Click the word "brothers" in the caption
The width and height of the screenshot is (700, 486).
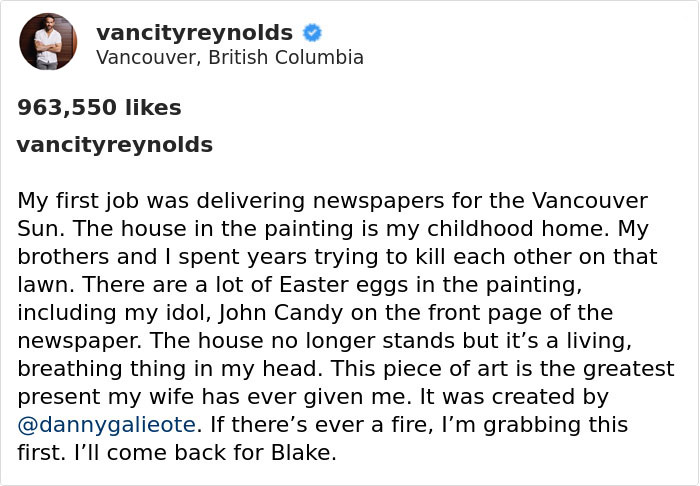point(68,255)
